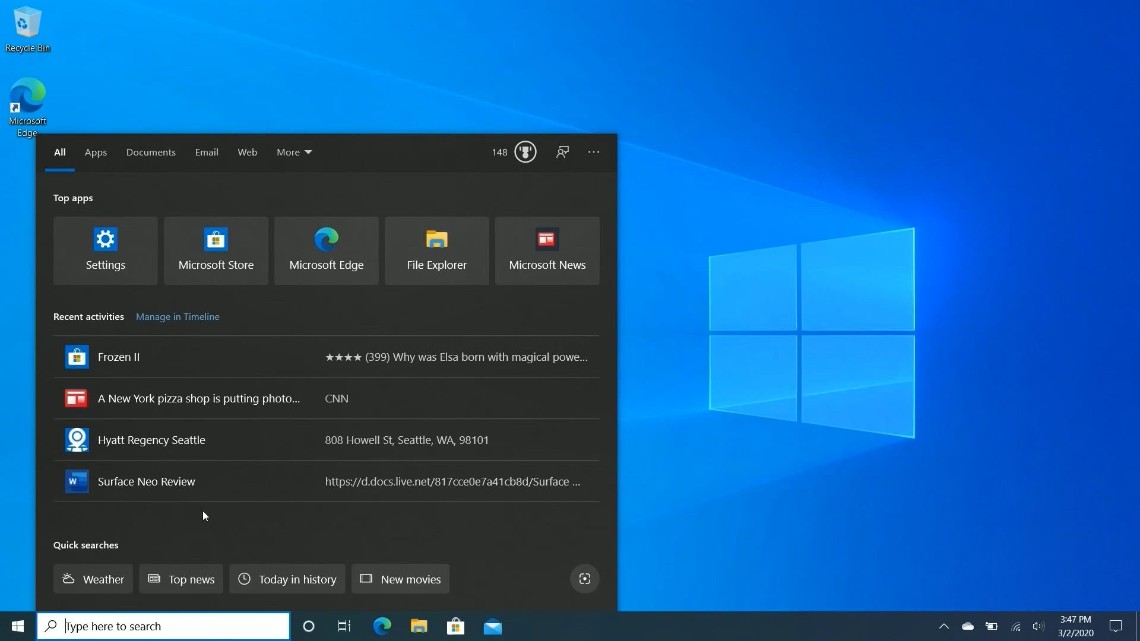This screenshot has width=1140, height=641.
Task: Open Settings from Top apps
Action: coord(105,250)
